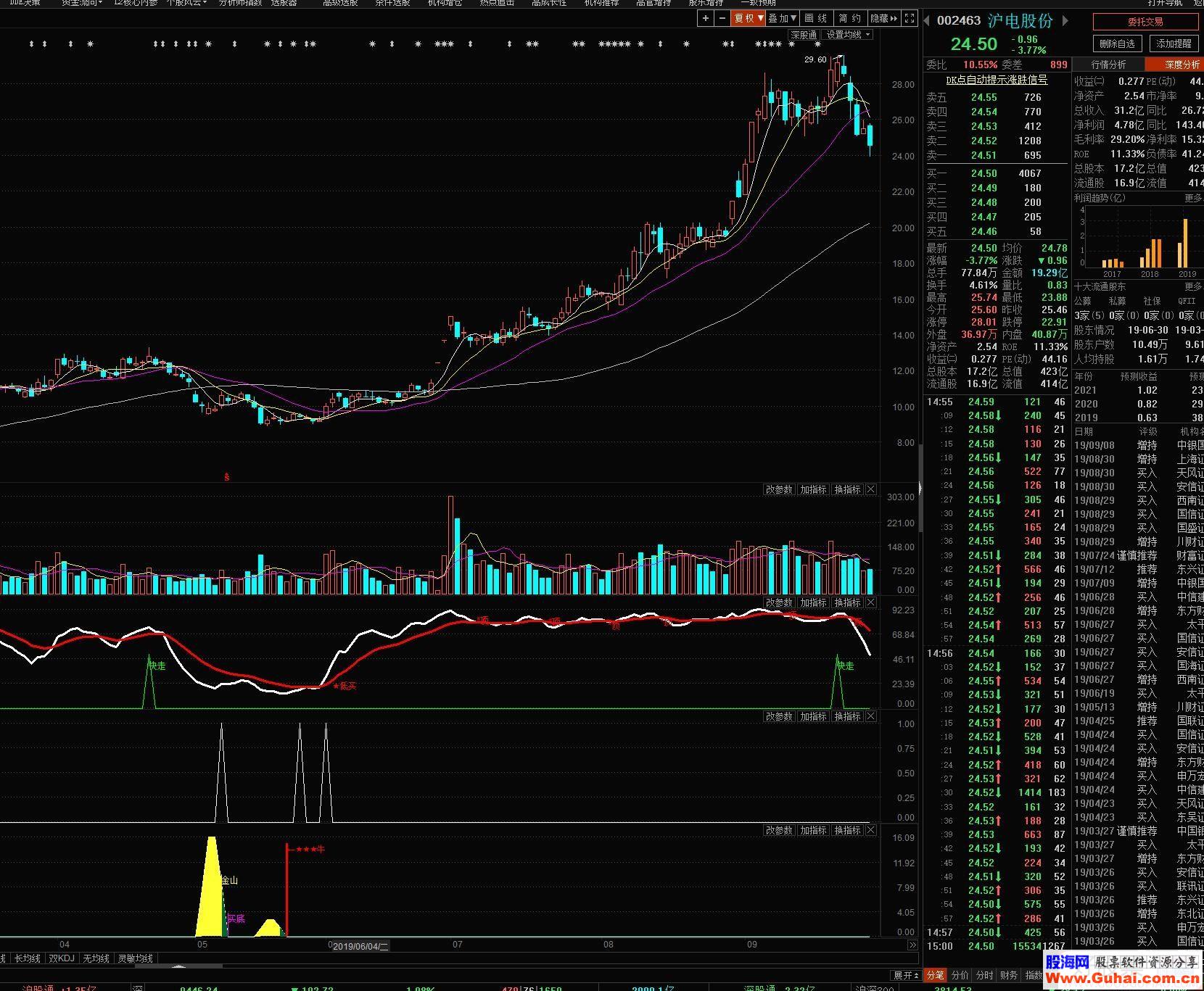Click 换指标 on the white spike panel

tap(847, 716)
